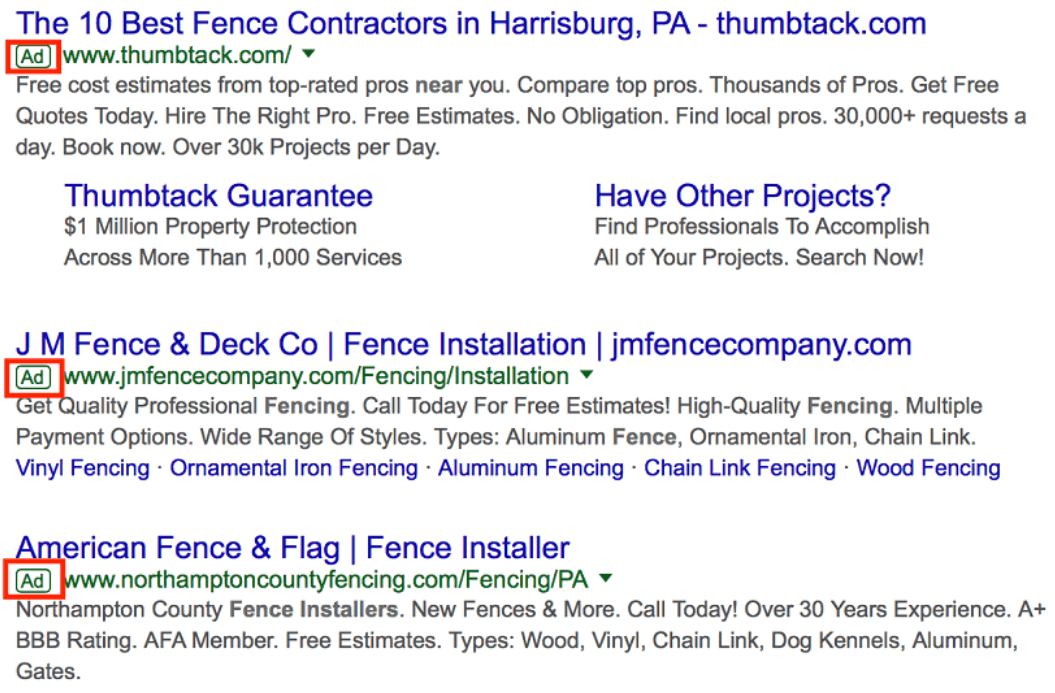Image resolution: width=1055 pixels, height=693 pixels.
Task: Choose the Aluminum Fencing link
Action: [530, 468]
